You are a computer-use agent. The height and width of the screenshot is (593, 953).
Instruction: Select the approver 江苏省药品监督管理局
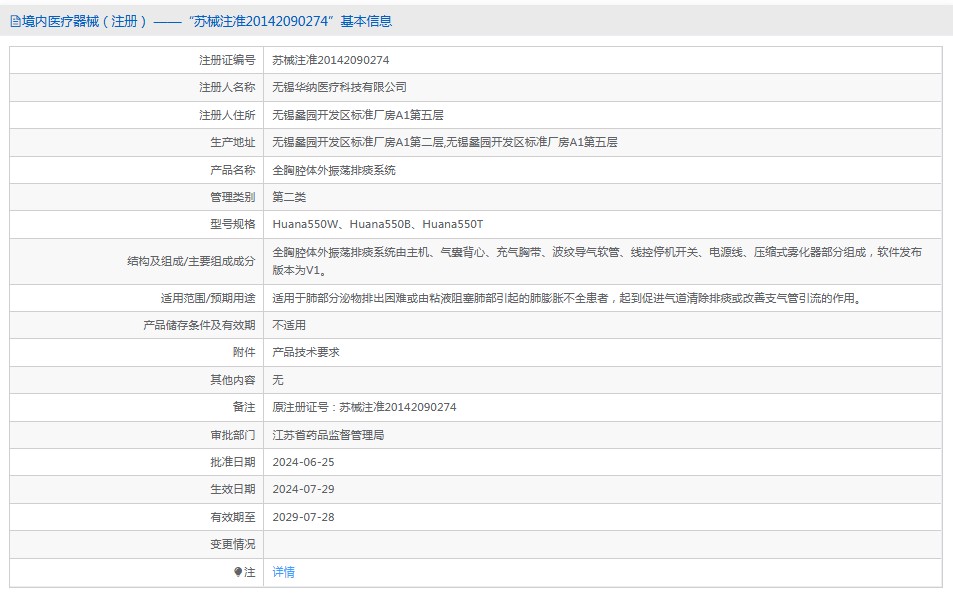pos(328,435)
